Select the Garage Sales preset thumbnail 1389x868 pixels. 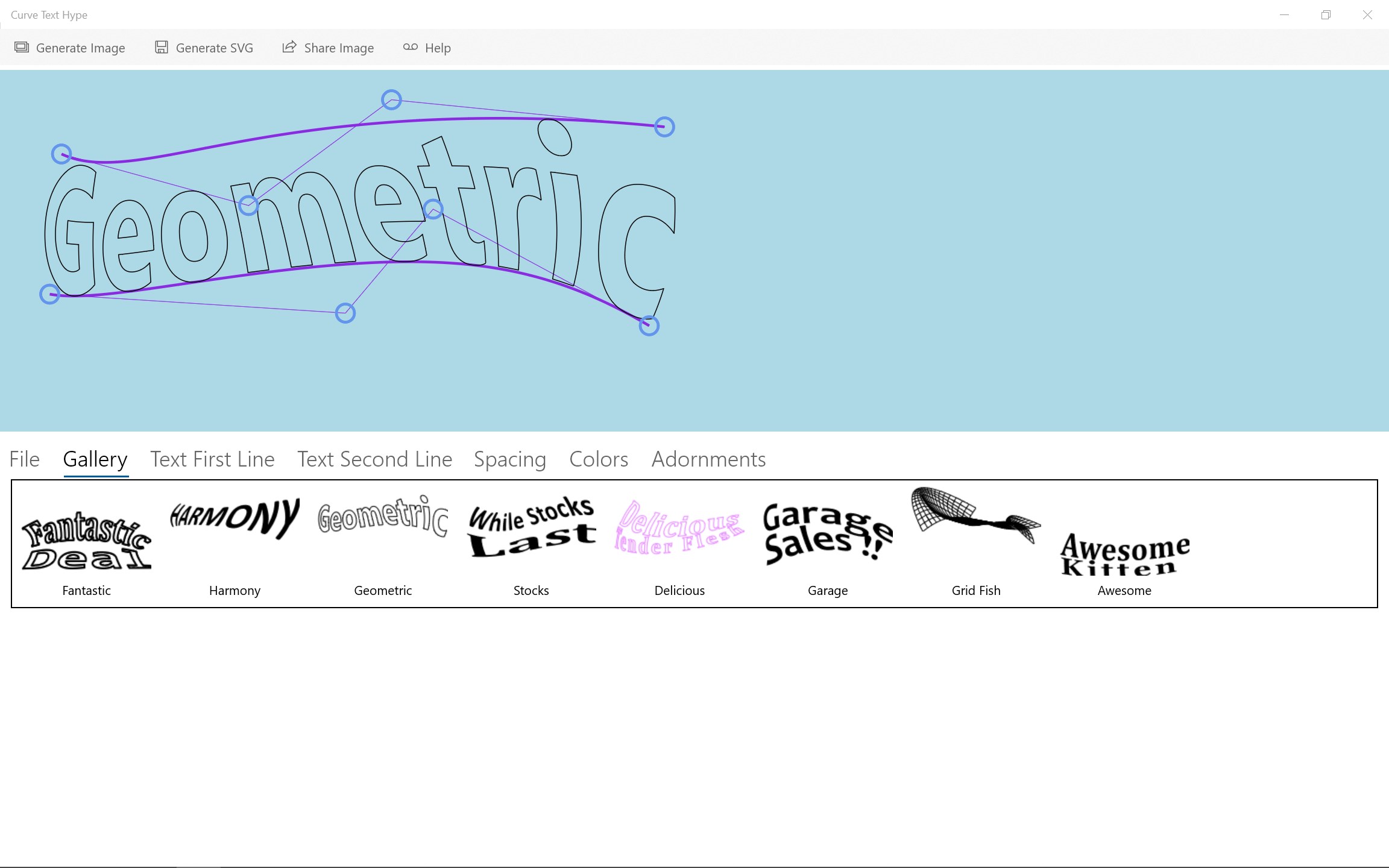(827, 533)
